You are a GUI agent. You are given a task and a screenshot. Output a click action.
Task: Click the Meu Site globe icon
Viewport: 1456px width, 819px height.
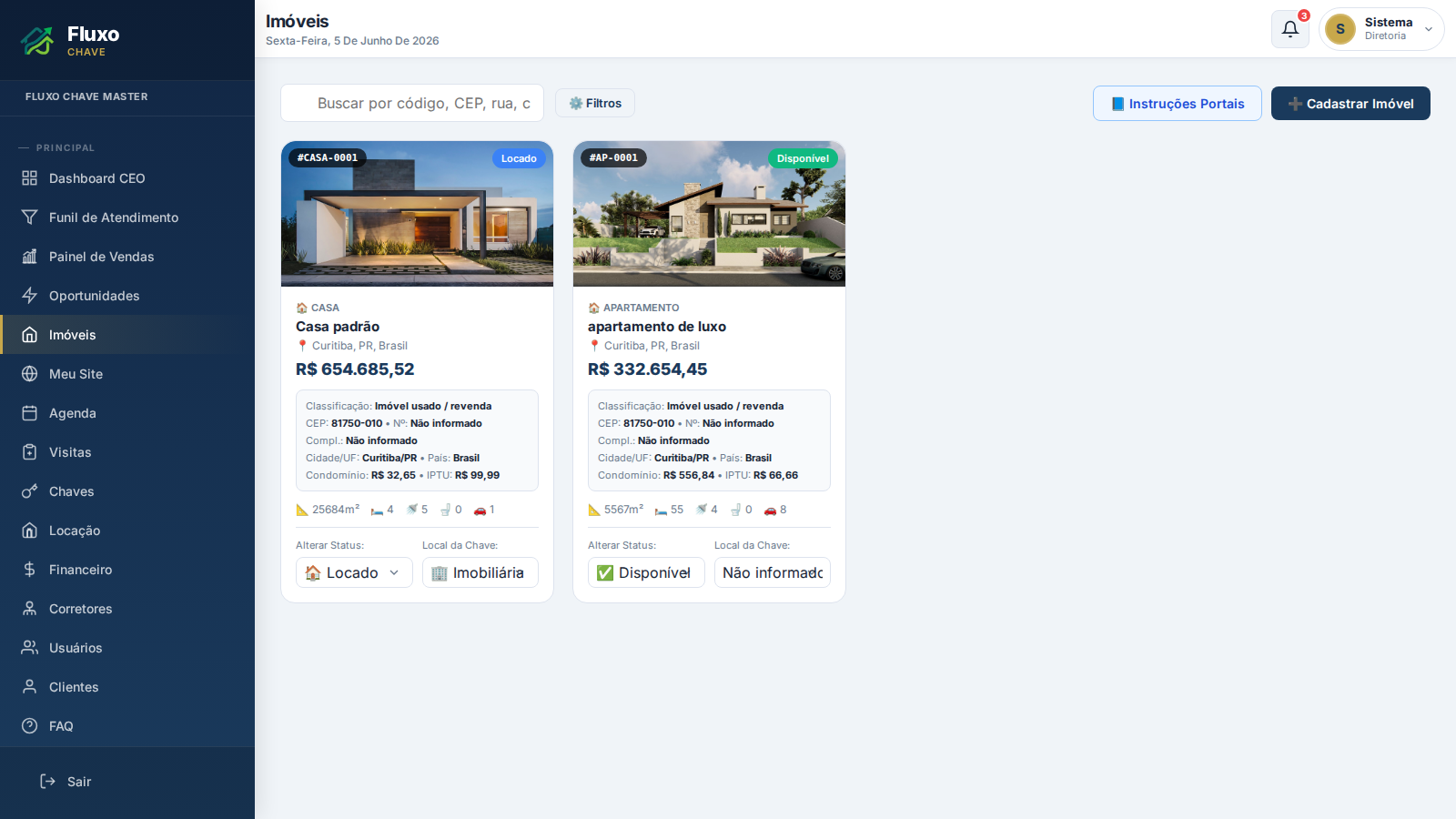[x=29, y=374]
